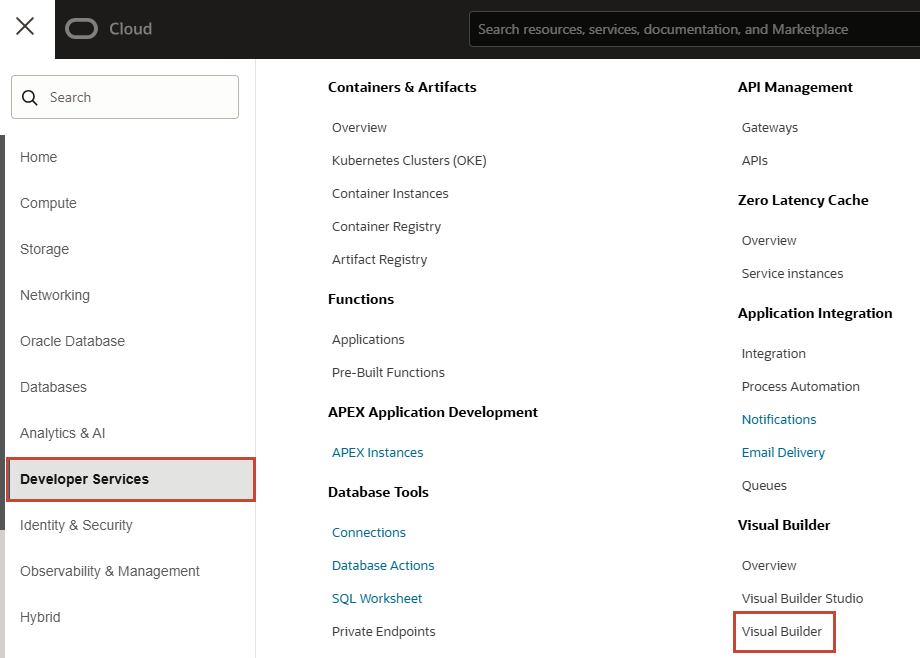Select Networking in the sidebar

click(55, 295)
